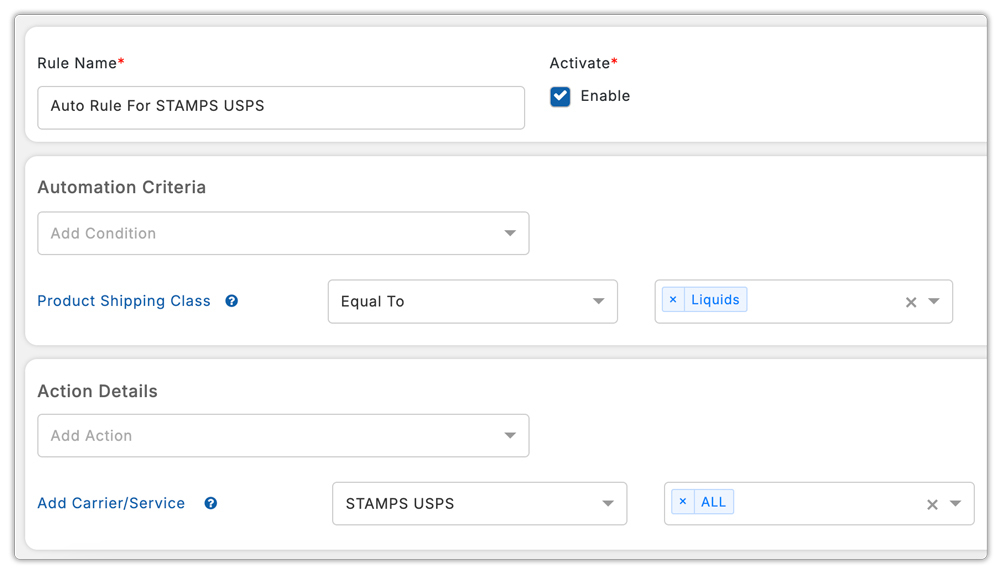The height and width of the screenshot is (571, 1000).
Task: Click the Rule Name input field
Action: click(281, 108)
